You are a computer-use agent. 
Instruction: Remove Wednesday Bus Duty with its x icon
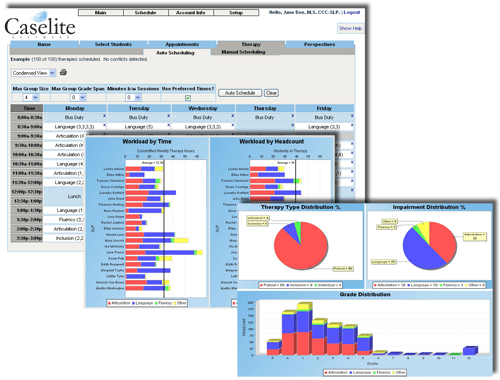tap(233, 116)
